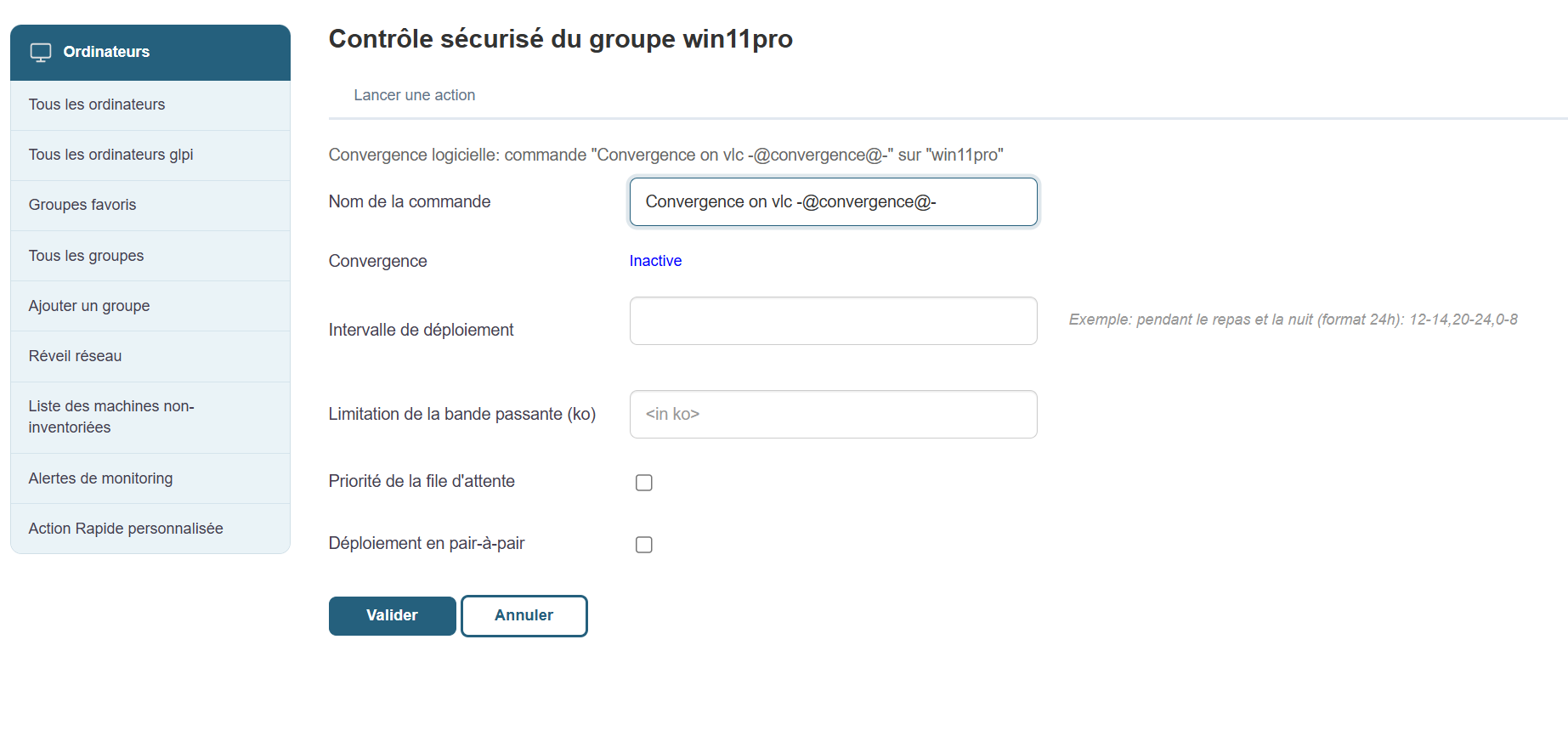Go to Alertes de monitoring

pos(100,478)
